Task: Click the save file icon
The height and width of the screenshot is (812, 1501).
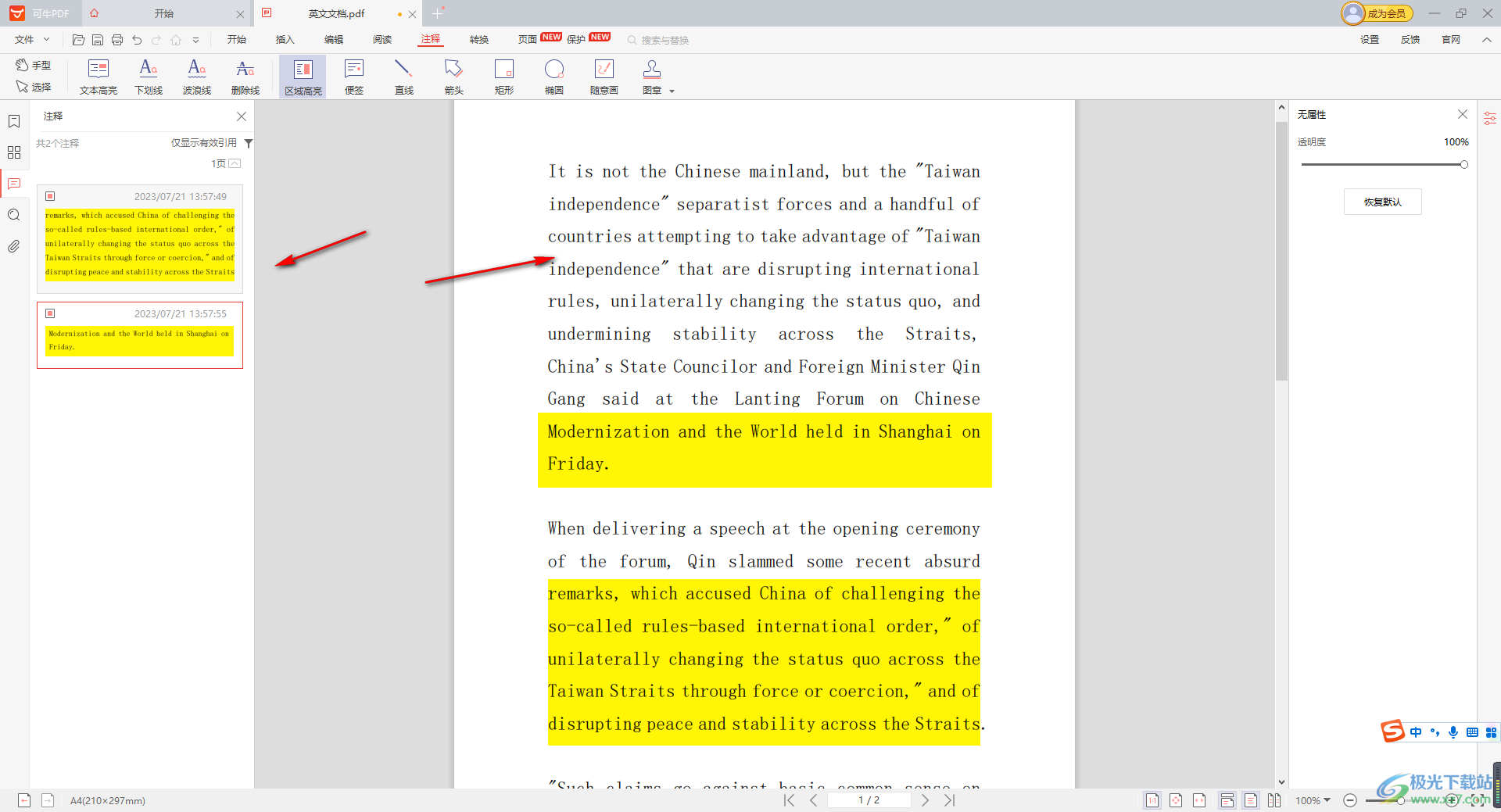Action: point(98,40)
